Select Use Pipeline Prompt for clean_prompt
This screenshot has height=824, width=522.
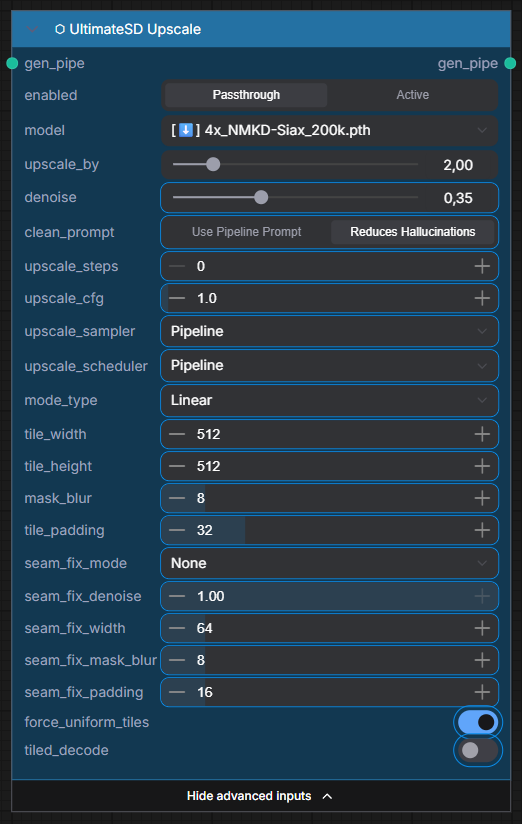(247, 232)
